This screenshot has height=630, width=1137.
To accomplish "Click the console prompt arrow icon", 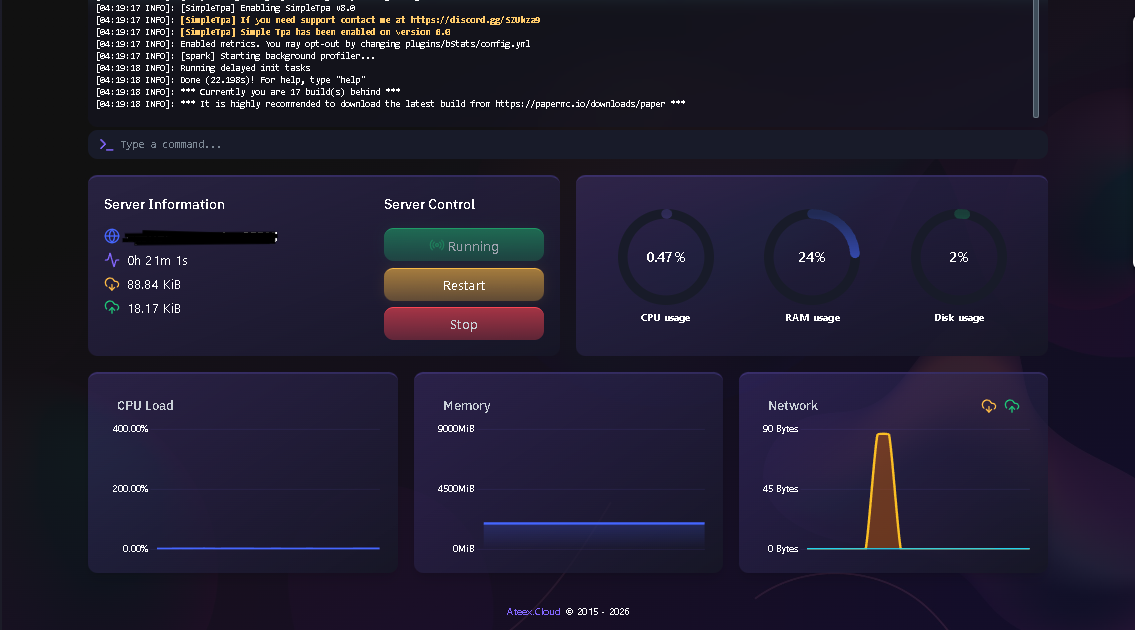I will click(106, 144).
